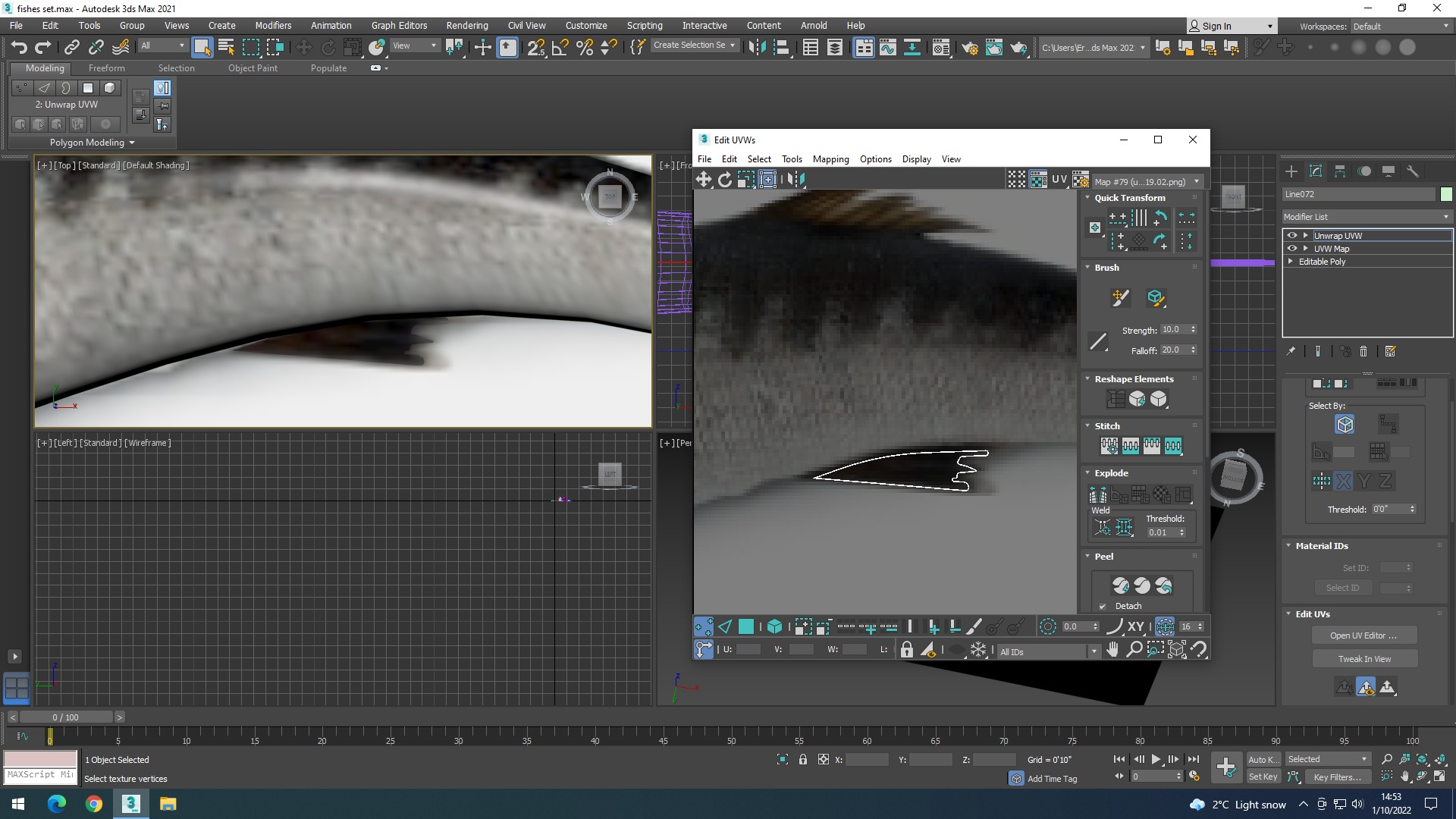Play the animation

pos(1156,759)
